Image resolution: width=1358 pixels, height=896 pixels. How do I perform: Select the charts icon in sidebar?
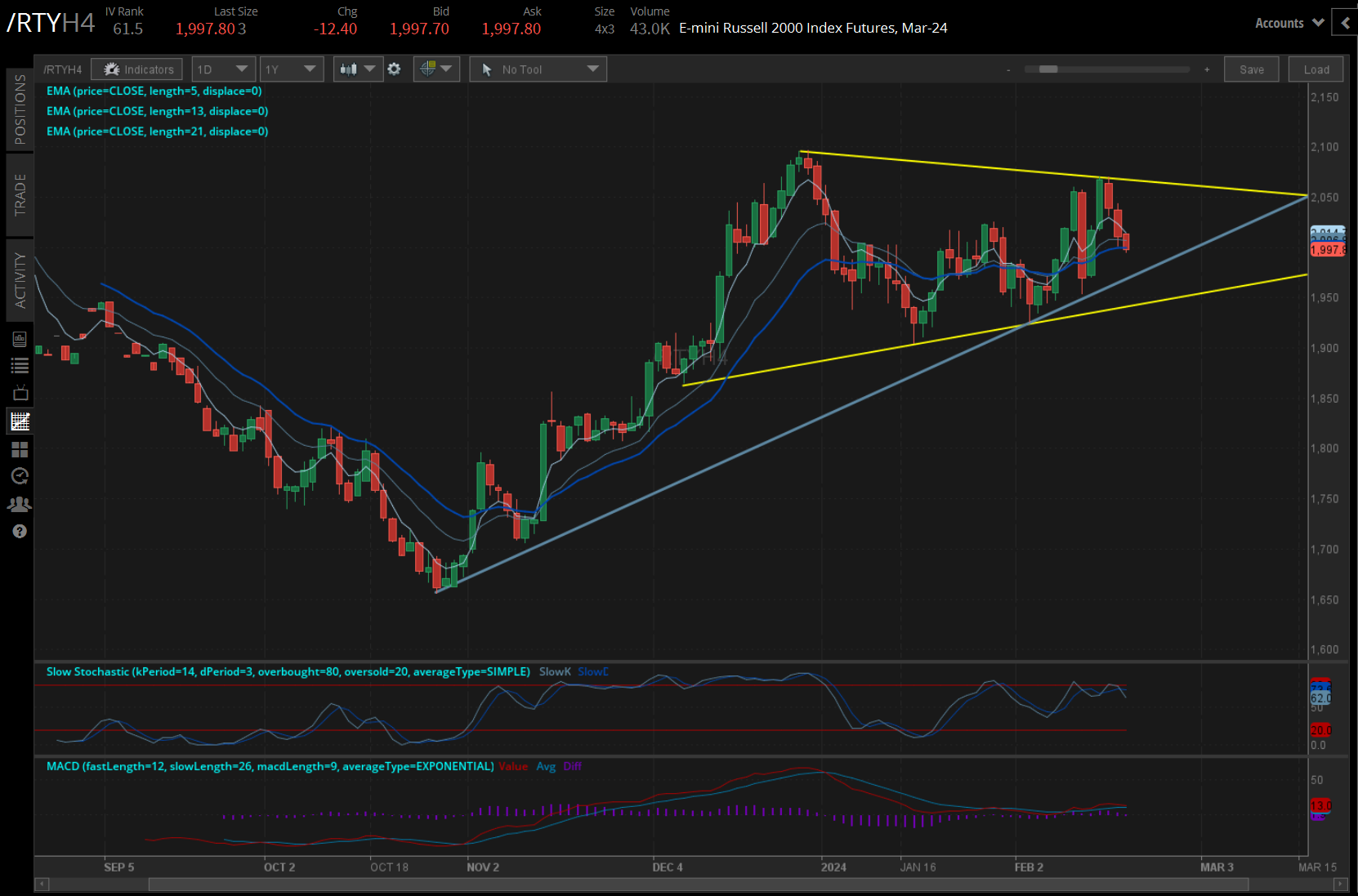[x=20, y=421]
